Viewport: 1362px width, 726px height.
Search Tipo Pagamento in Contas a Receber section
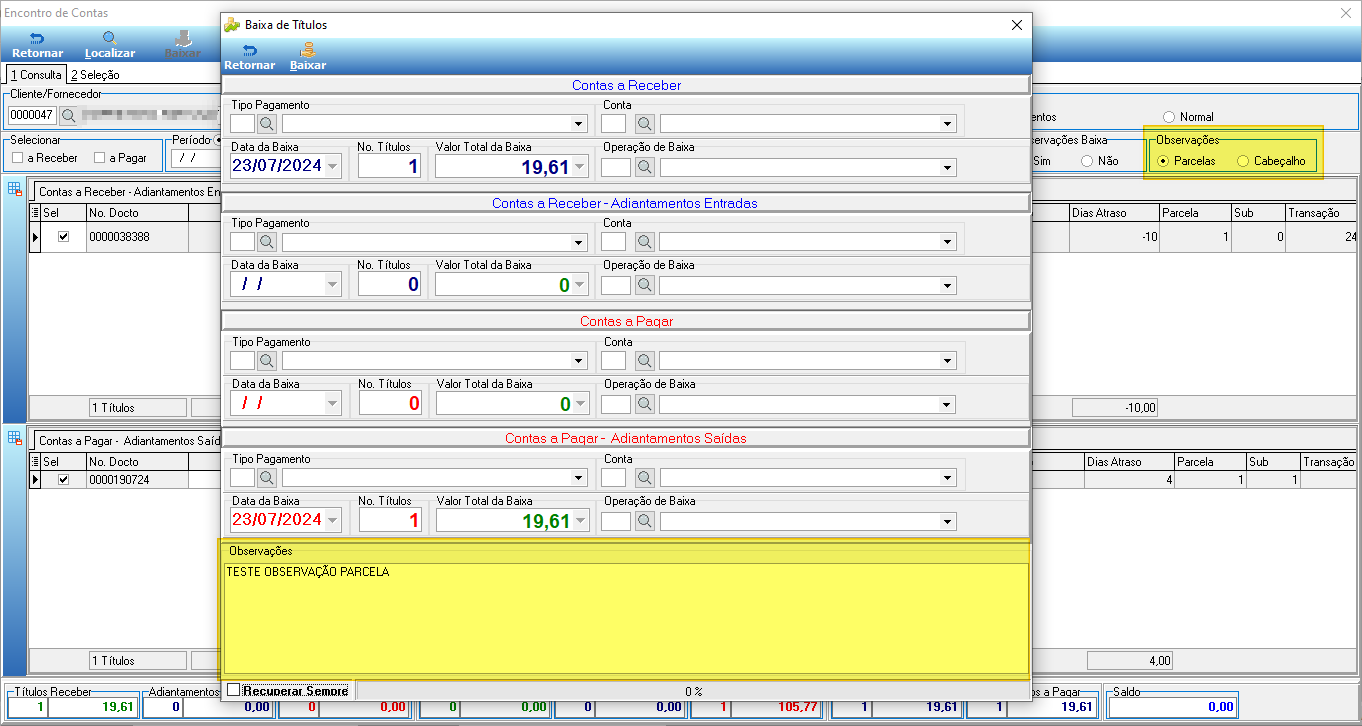[268, 124]
